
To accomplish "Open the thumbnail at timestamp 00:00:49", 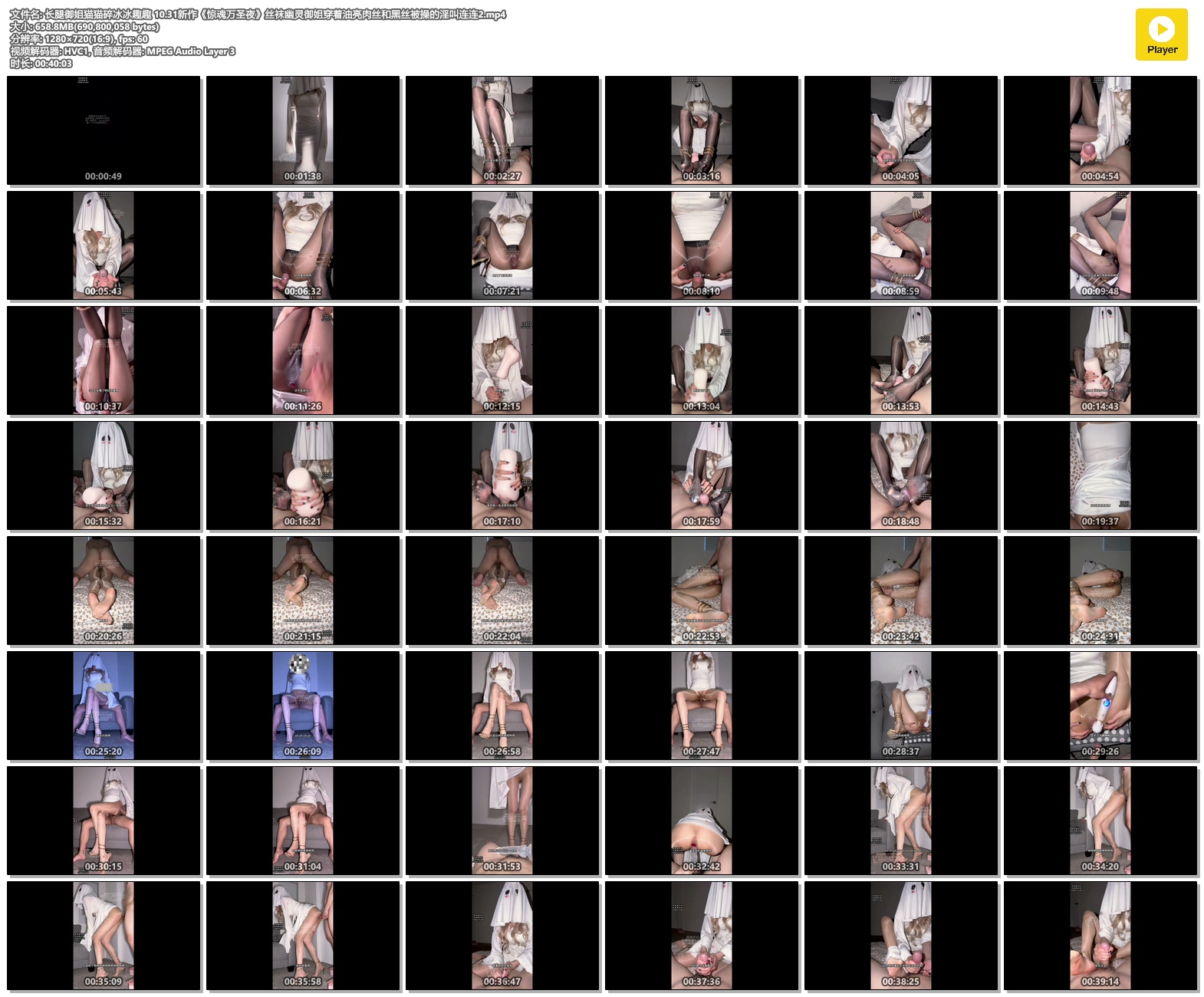I will (104, 130).
